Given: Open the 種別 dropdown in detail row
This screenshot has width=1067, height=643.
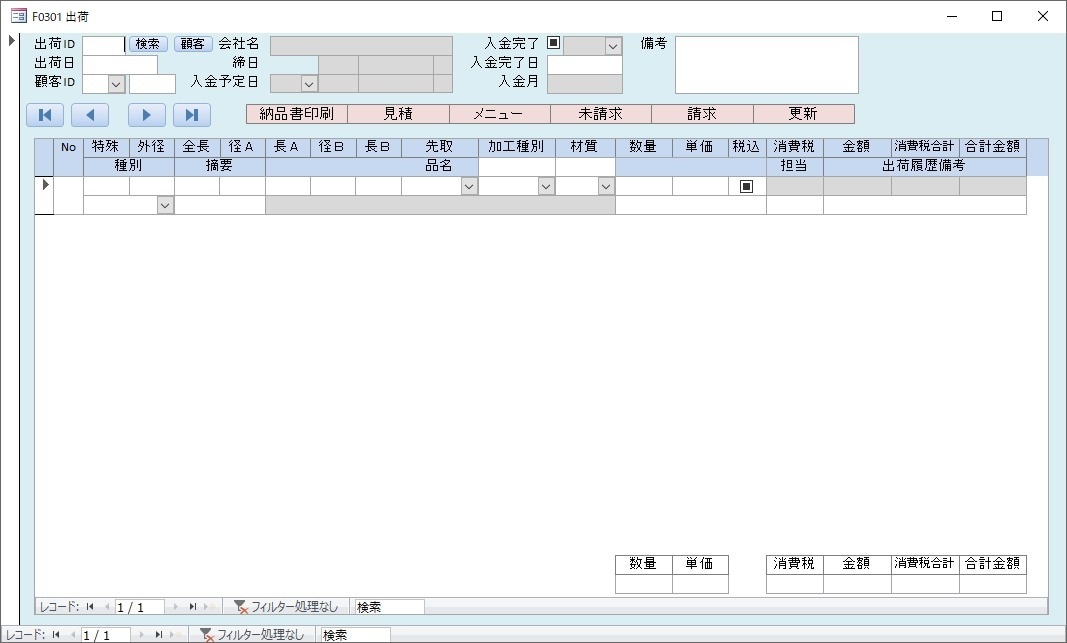Looking at the screenshot, I should coord(165,205).
